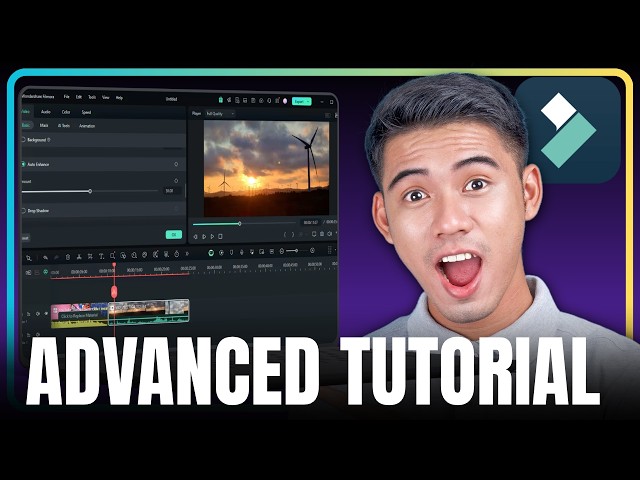Click the grid layout icon at timeline right
Image resolution: width=640 pixels, height=480 pixels.
point(329,250)
